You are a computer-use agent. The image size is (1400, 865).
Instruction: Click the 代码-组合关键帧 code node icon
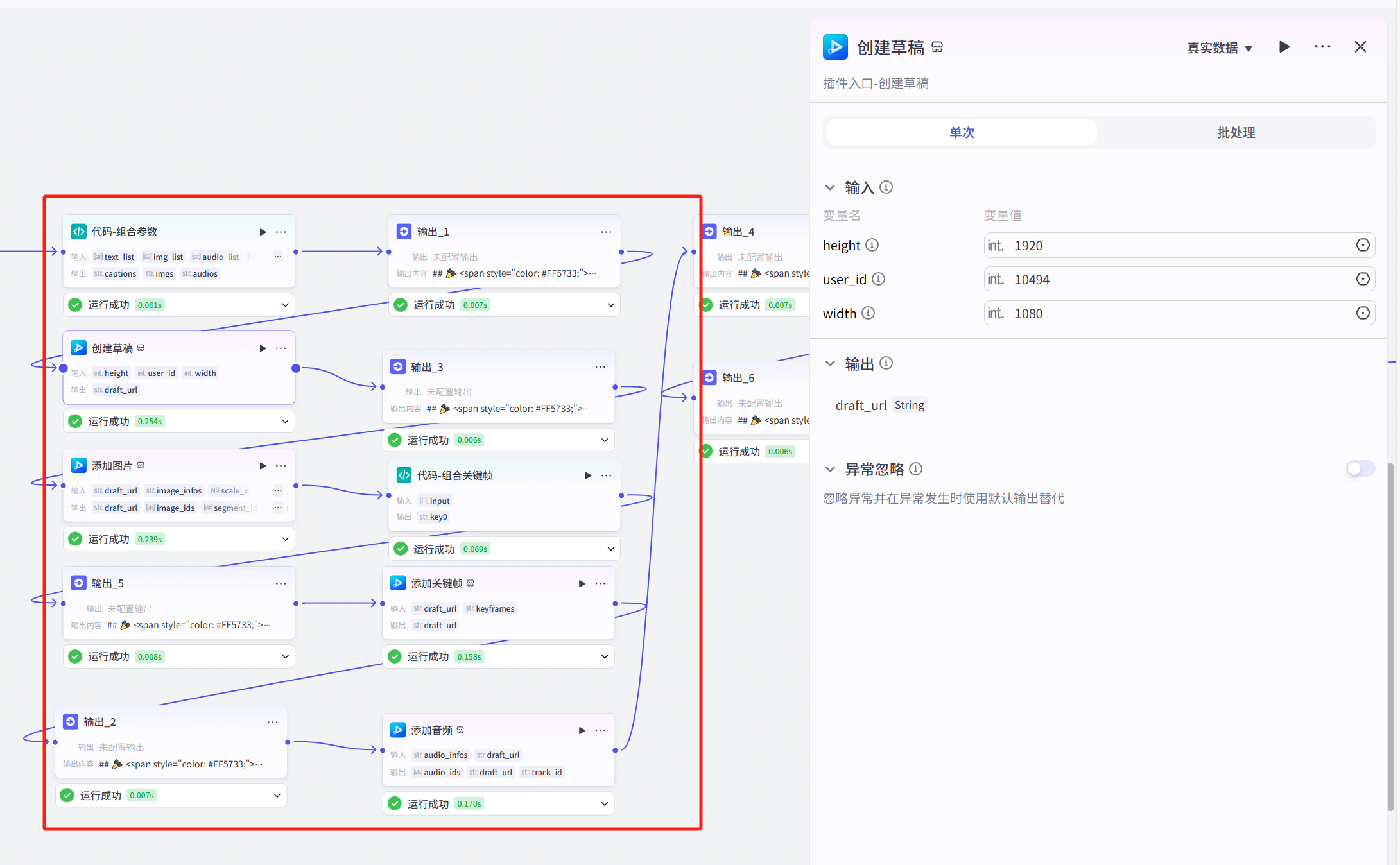tap(404, 475)
